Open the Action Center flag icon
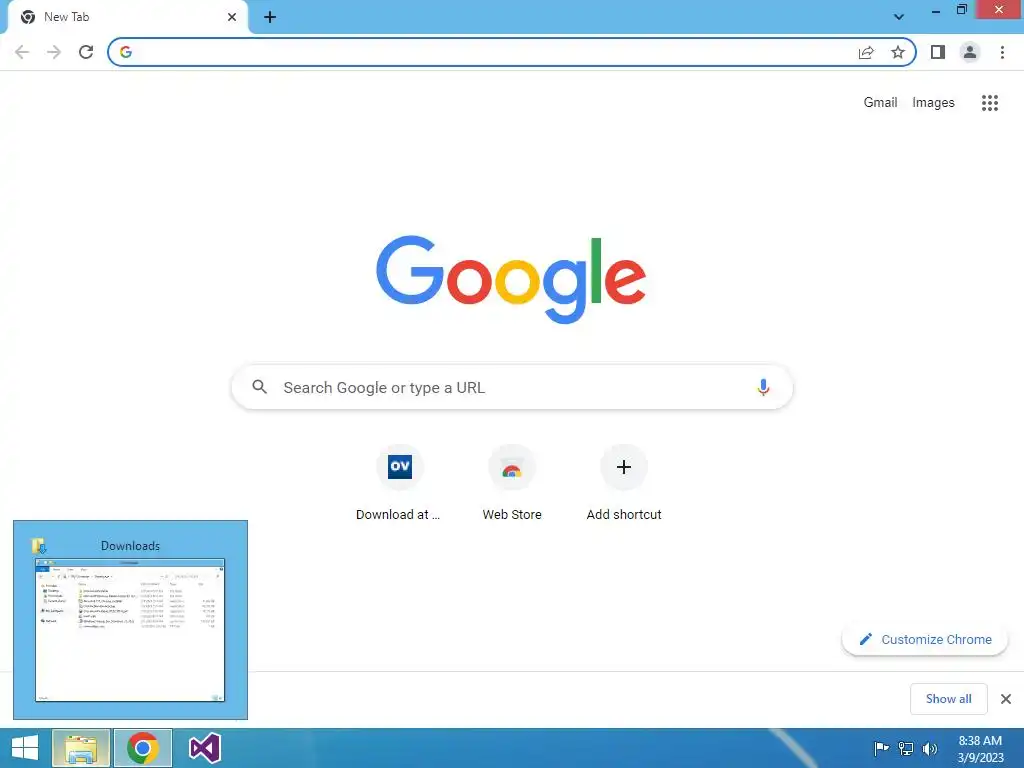Image resolution: width=1024 pixels, height=768 pixels. pyautogui.click(x=881, y=748)
